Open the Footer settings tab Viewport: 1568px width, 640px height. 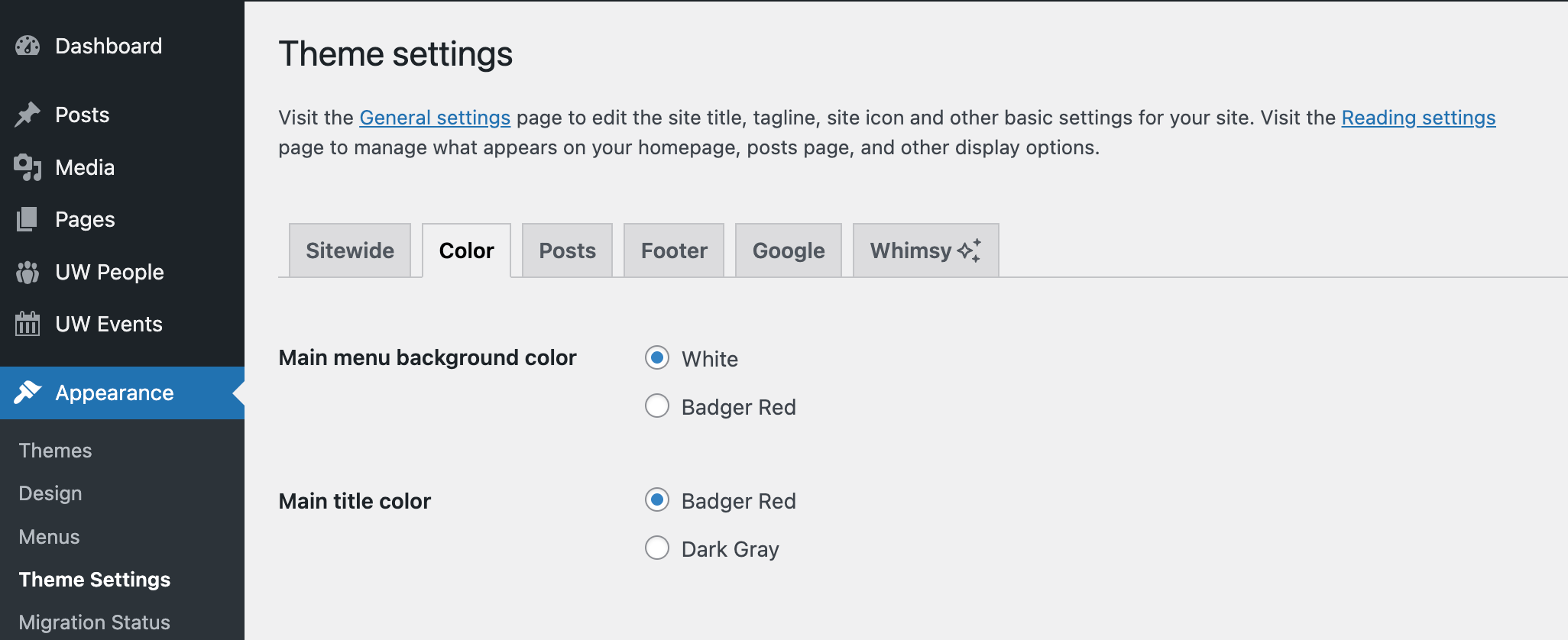[673, 250]
